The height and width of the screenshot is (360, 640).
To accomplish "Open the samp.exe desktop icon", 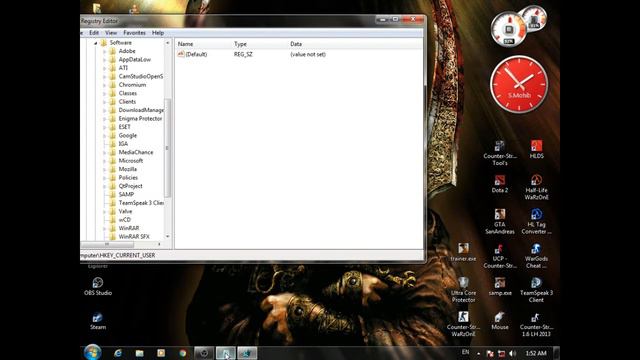I will [500, 287].
